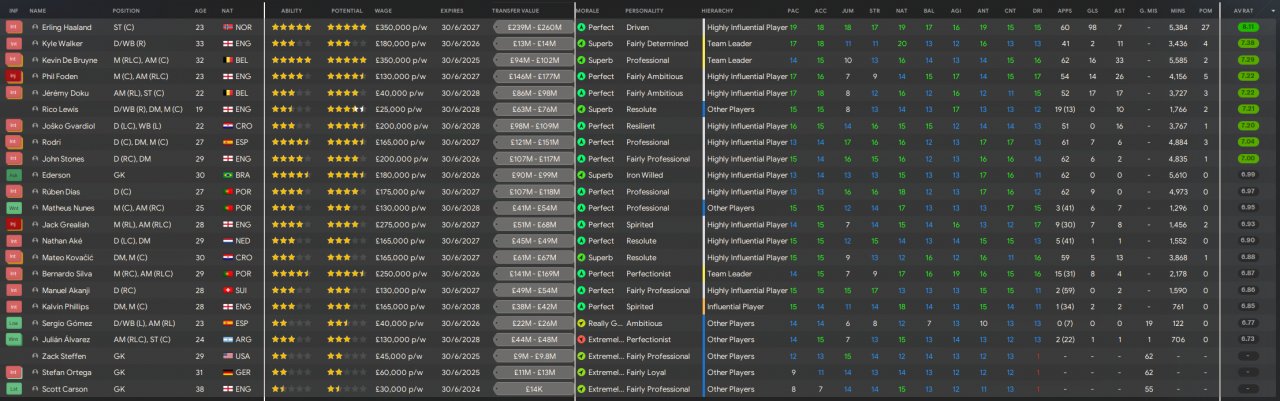Click USA flag in Zack Steffen's row

228,356
